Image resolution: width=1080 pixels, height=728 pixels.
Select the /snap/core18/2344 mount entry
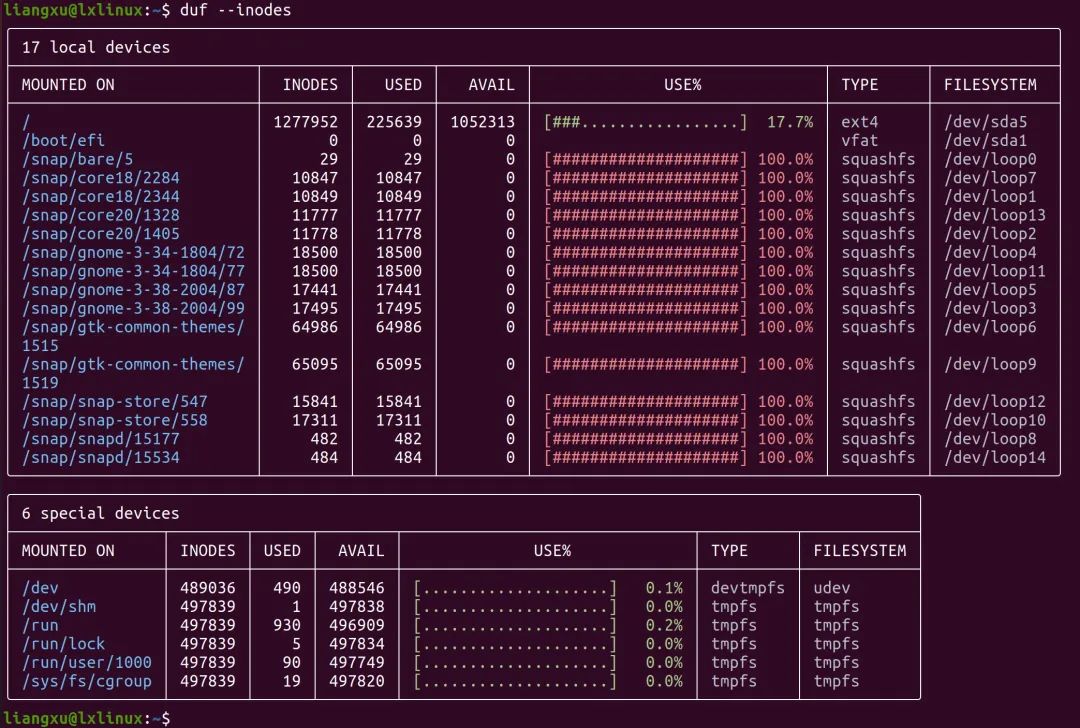[101, 196]
